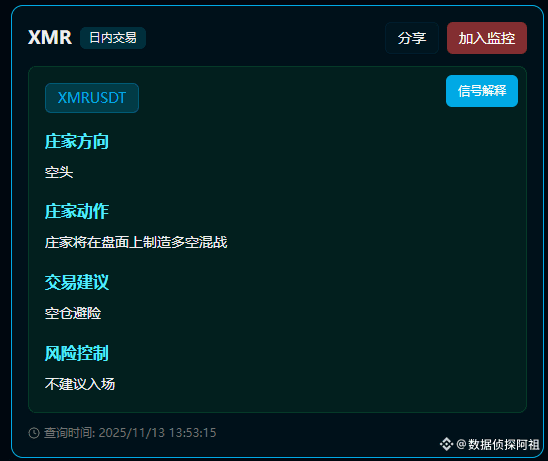Click the @数据侦探阿祖 watermark handle
The height and width of the screenshot is (461, 548).
tap(498, 445)
